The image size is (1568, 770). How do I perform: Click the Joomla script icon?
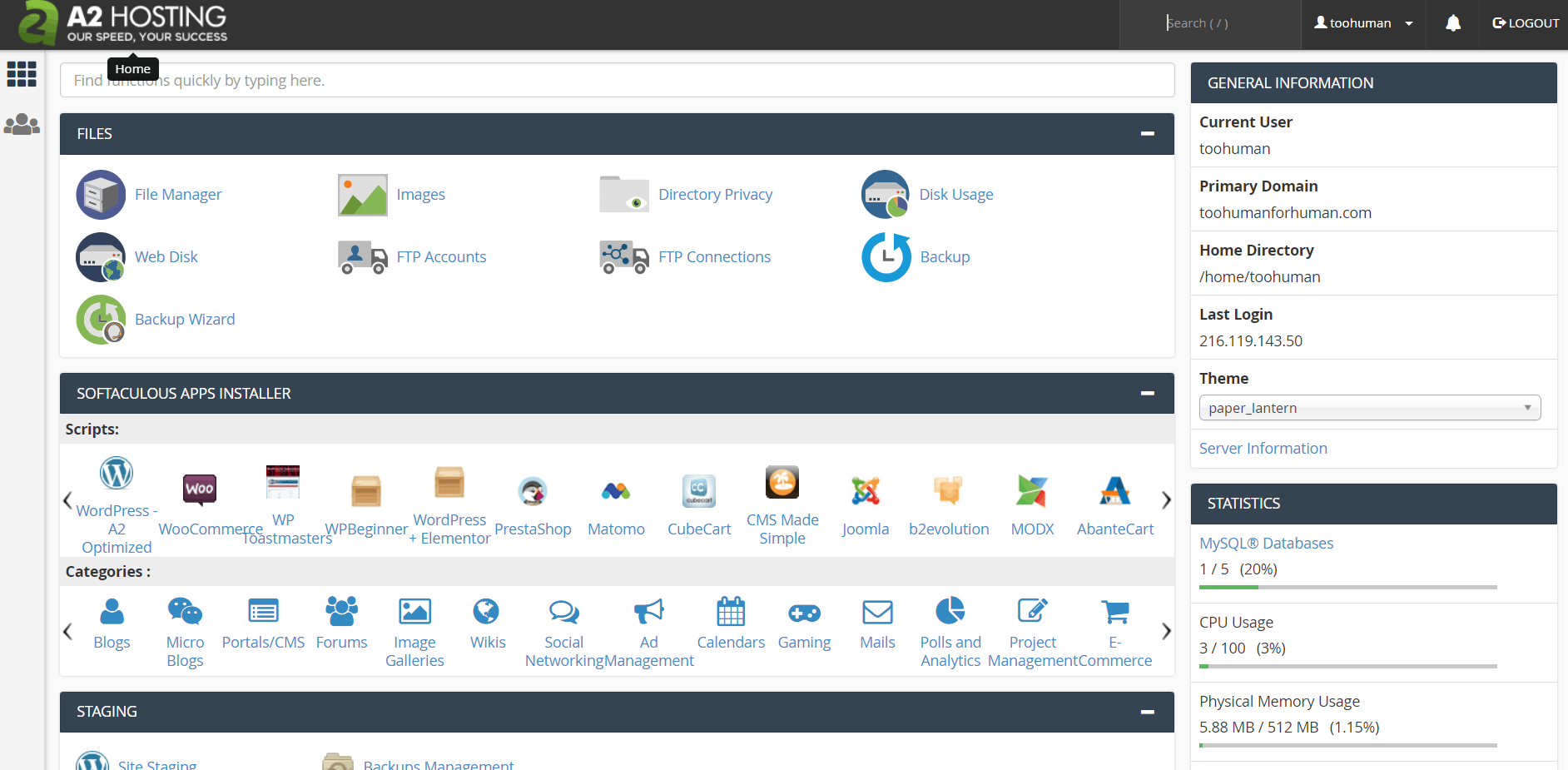tap(865, 491)
